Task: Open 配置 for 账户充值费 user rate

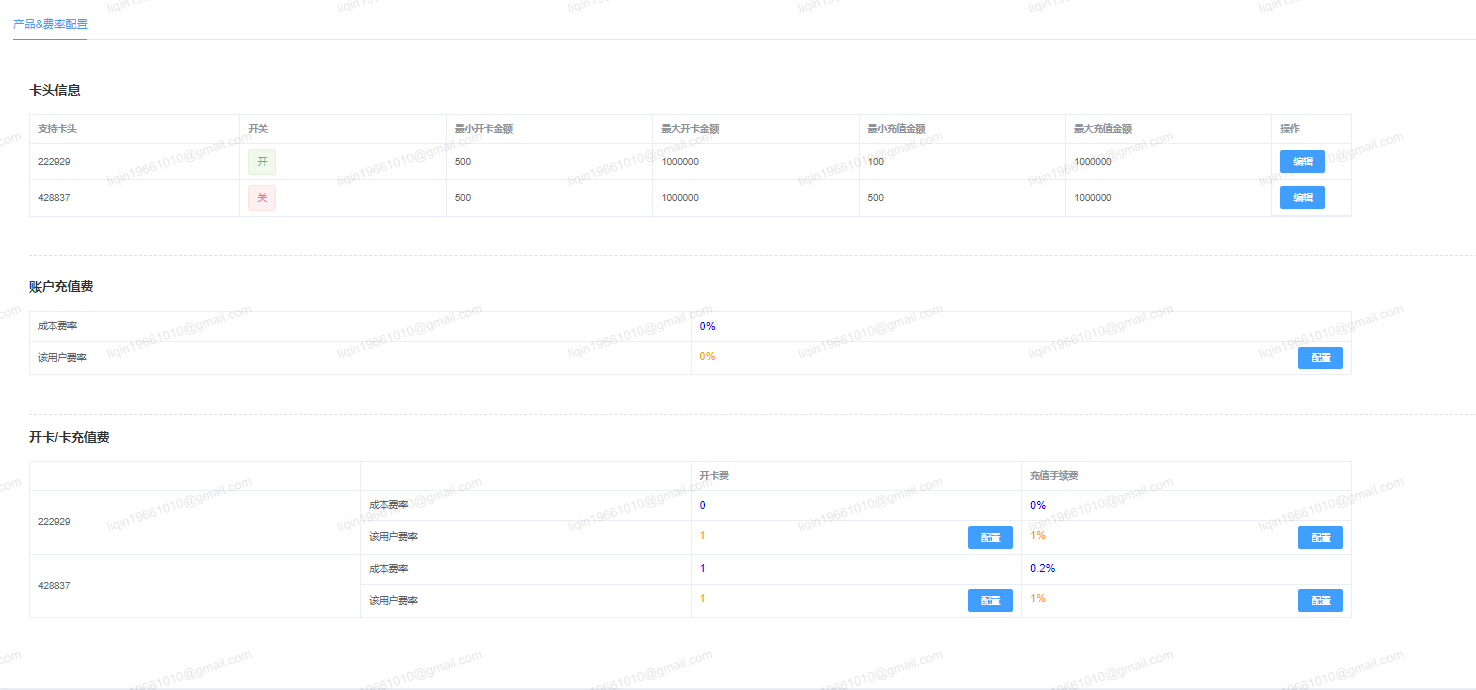Action: [1320, 358]
